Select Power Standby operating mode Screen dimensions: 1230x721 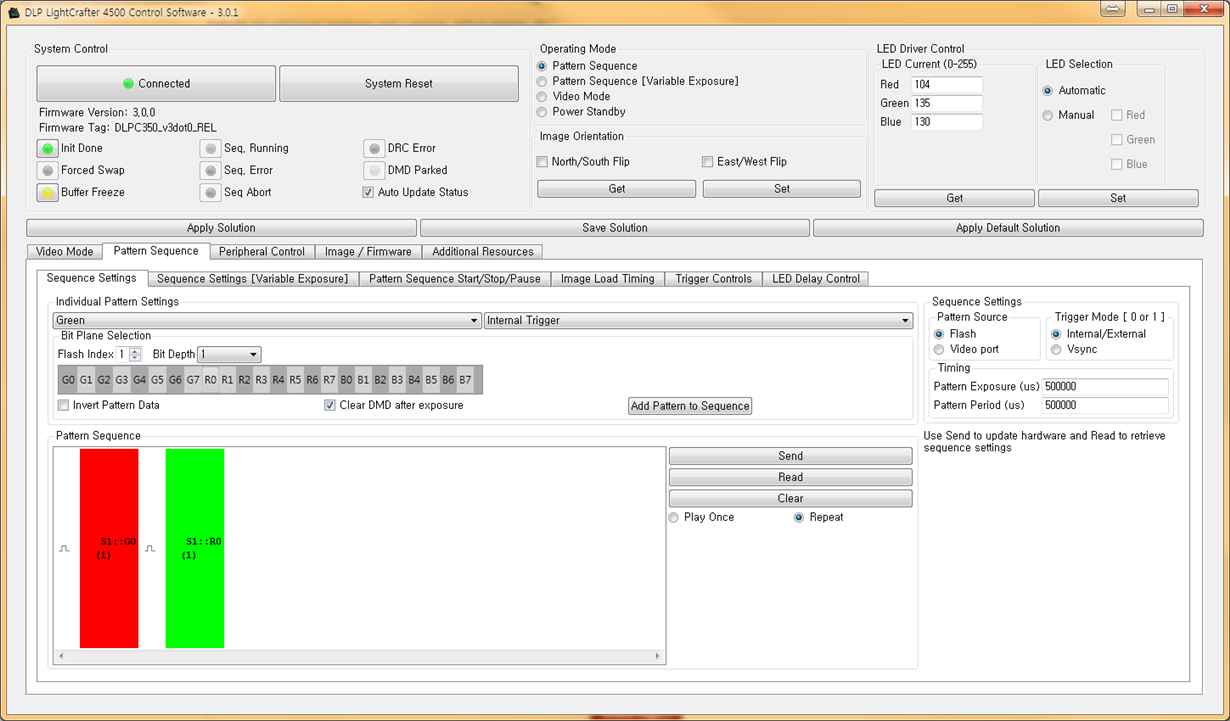pos(542,112)
